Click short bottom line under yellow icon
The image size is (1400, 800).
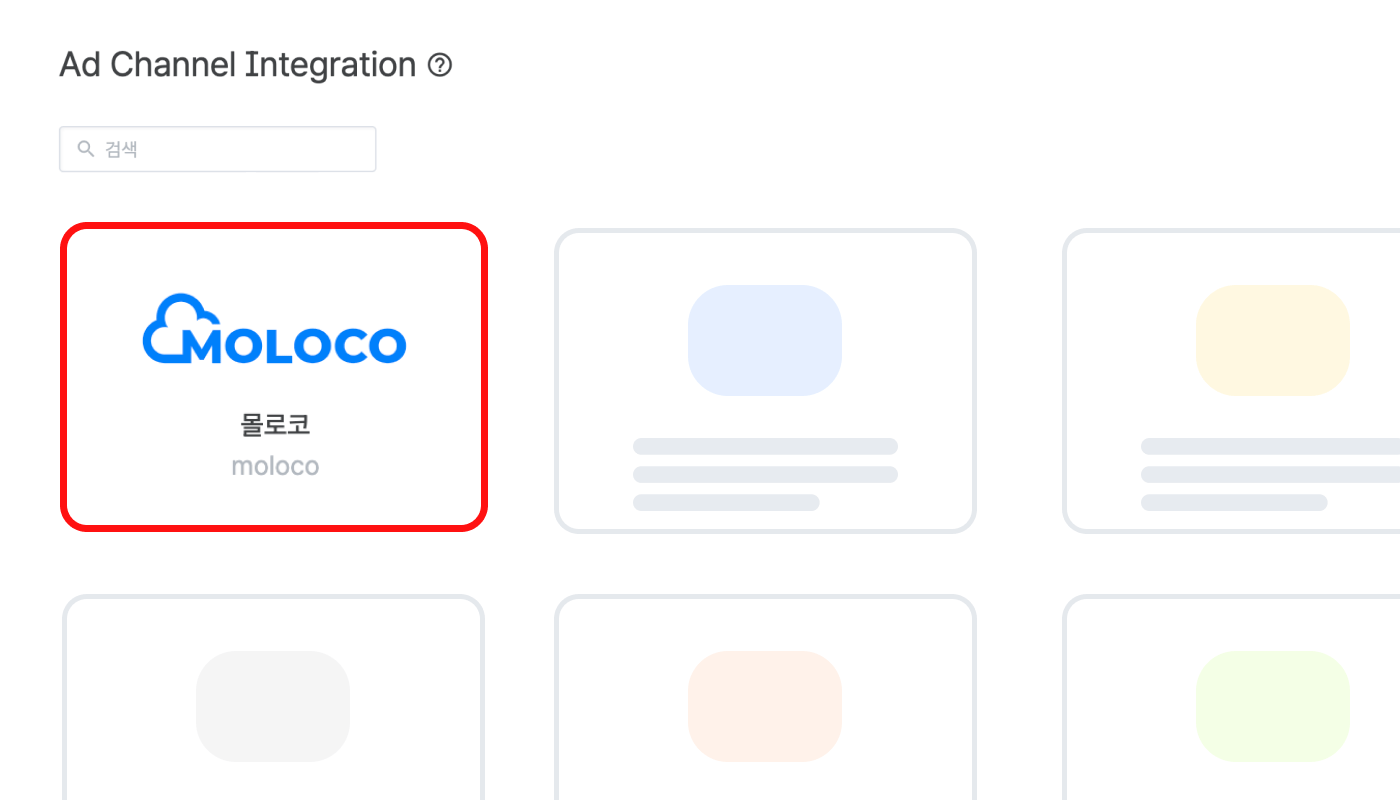[1234, 502]
